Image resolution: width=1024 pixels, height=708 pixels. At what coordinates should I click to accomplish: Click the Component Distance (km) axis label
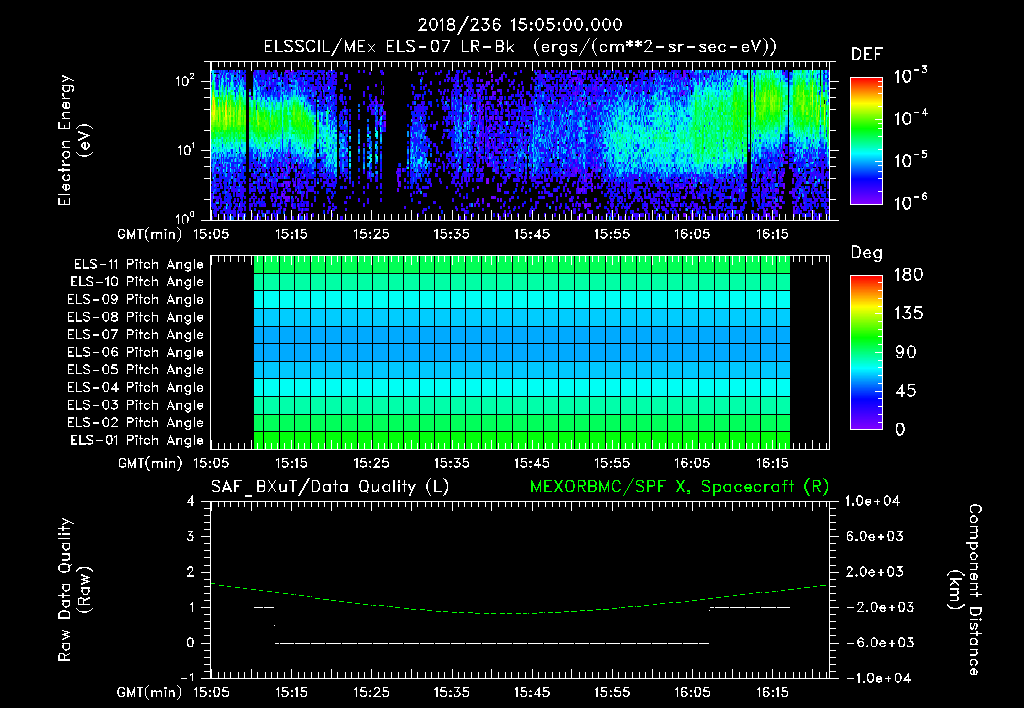tap(965, 590)
